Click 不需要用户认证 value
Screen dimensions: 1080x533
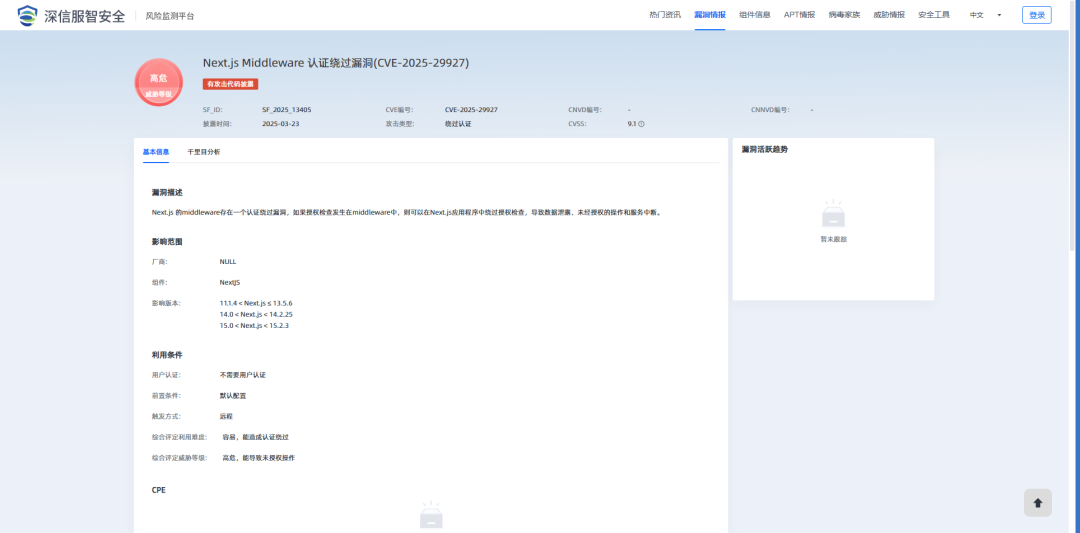pyautogui.click(x=242, y=375)
